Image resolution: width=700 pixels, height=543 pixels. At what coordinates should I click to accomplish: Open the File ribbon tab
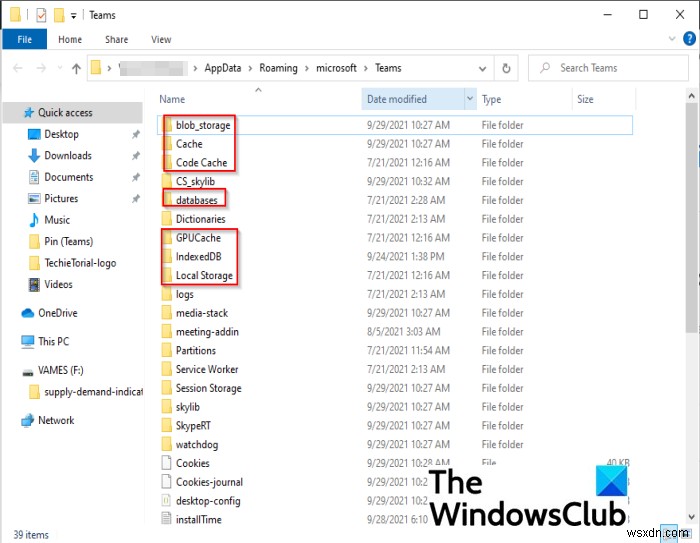(x=25, y=39)
